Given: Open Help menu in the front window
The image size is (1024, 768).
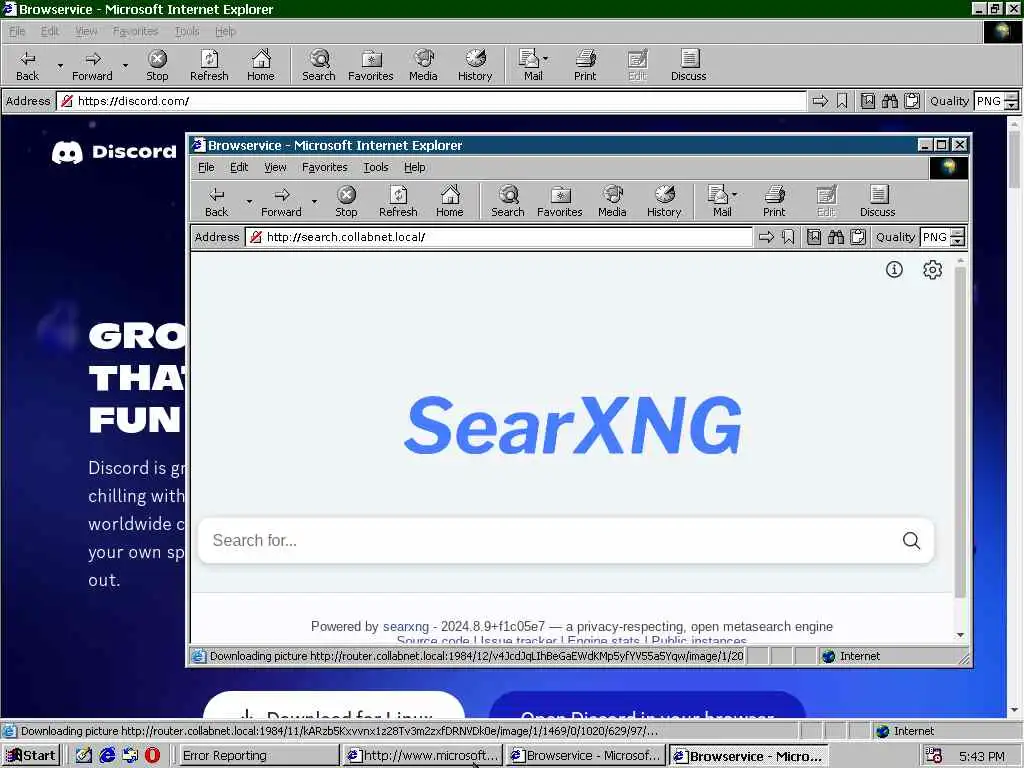Looking at the screenshot, I should (415, 167).
